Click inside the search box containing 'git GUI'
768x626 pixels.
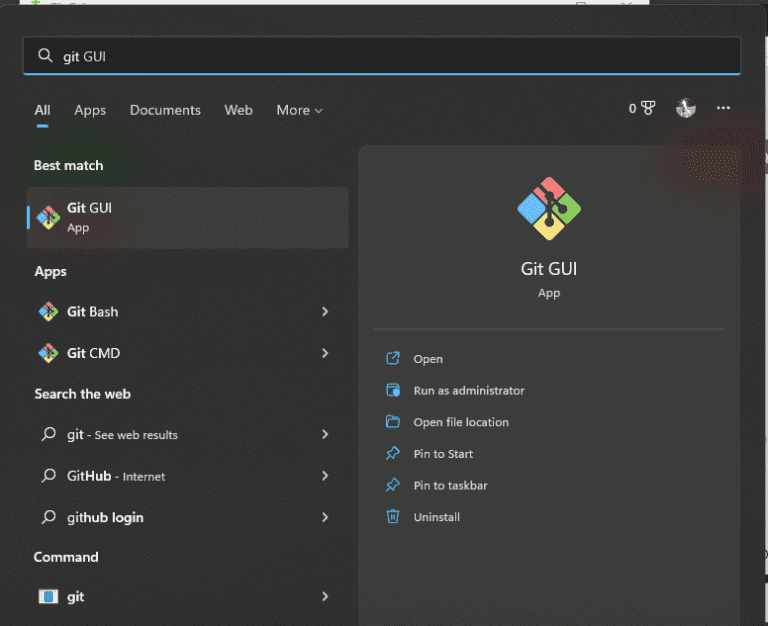(382, 56)
